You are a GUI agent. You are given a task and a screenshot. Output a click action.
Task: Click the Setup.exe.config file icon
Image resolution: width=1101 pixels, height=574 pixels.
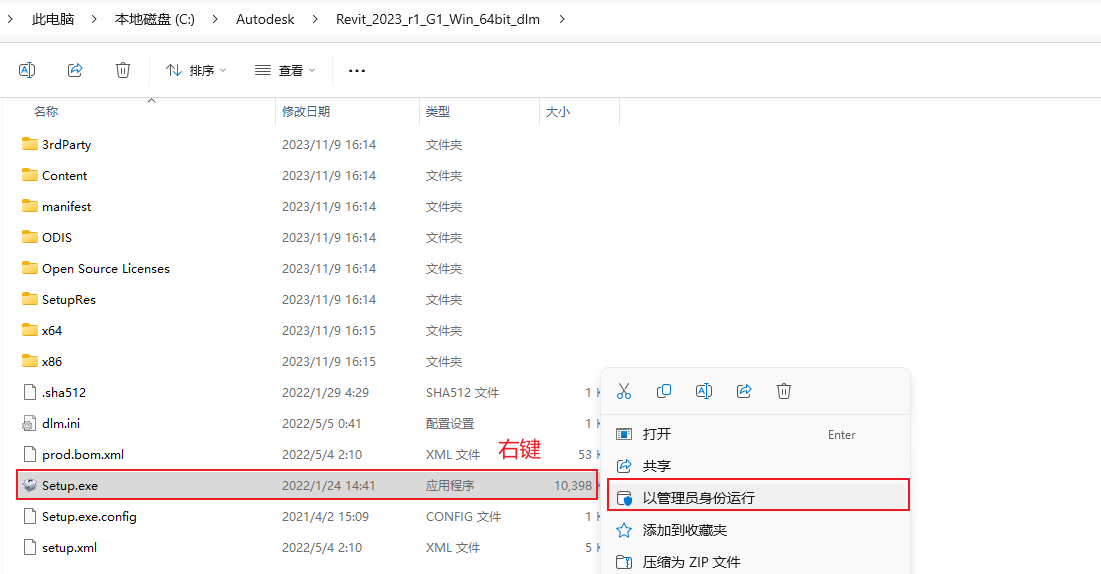click(x=29, y=516)
